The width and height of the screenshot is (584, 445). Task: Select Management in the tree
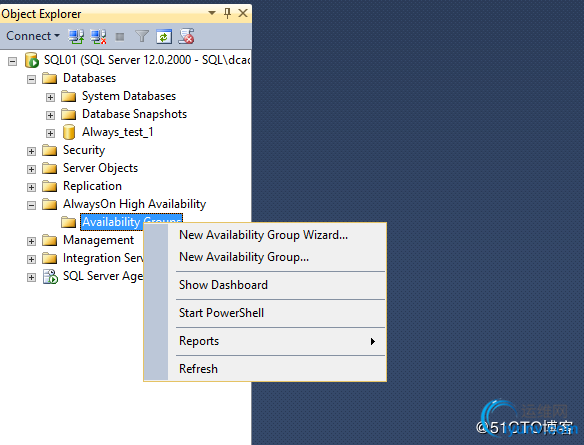98,240
